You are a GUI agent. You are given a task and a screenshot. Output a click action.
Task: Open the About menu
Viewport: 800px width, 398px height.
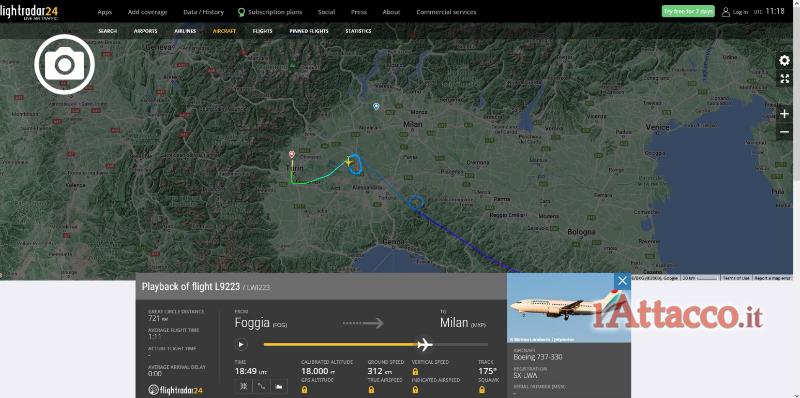coord(391,12)
